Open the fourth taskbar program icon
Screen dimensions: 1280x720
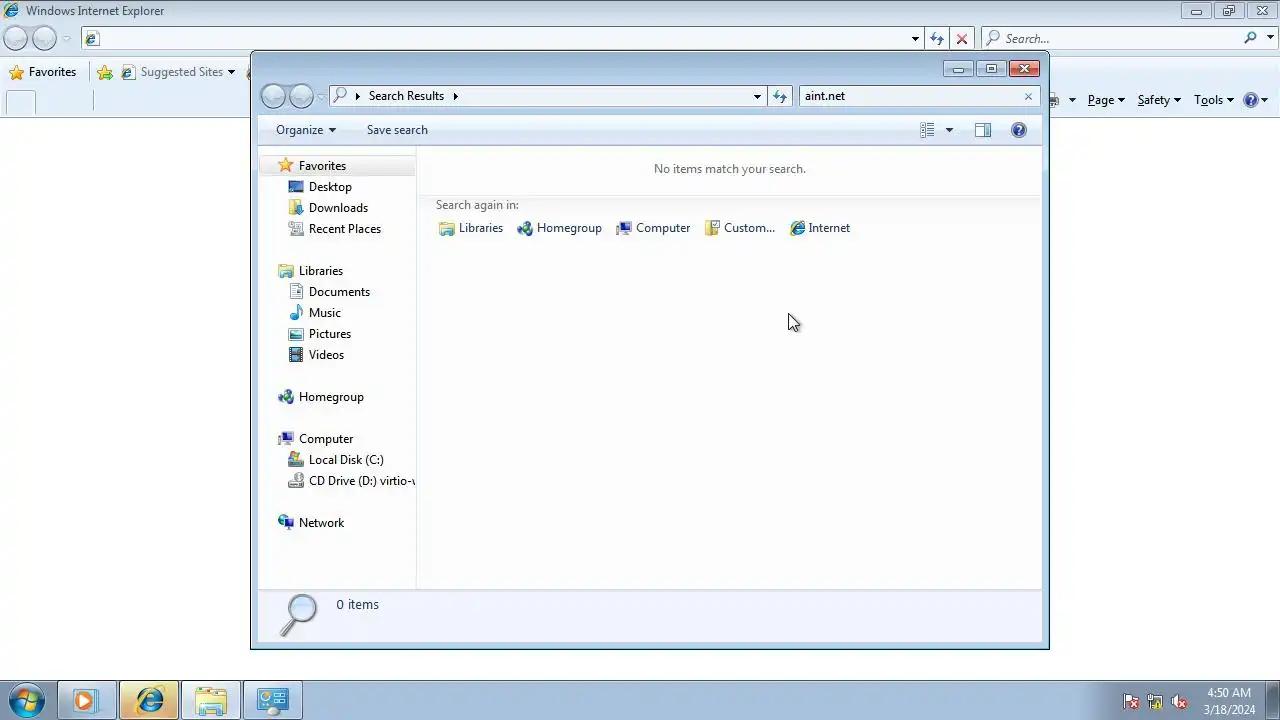[x=273, y=701]
